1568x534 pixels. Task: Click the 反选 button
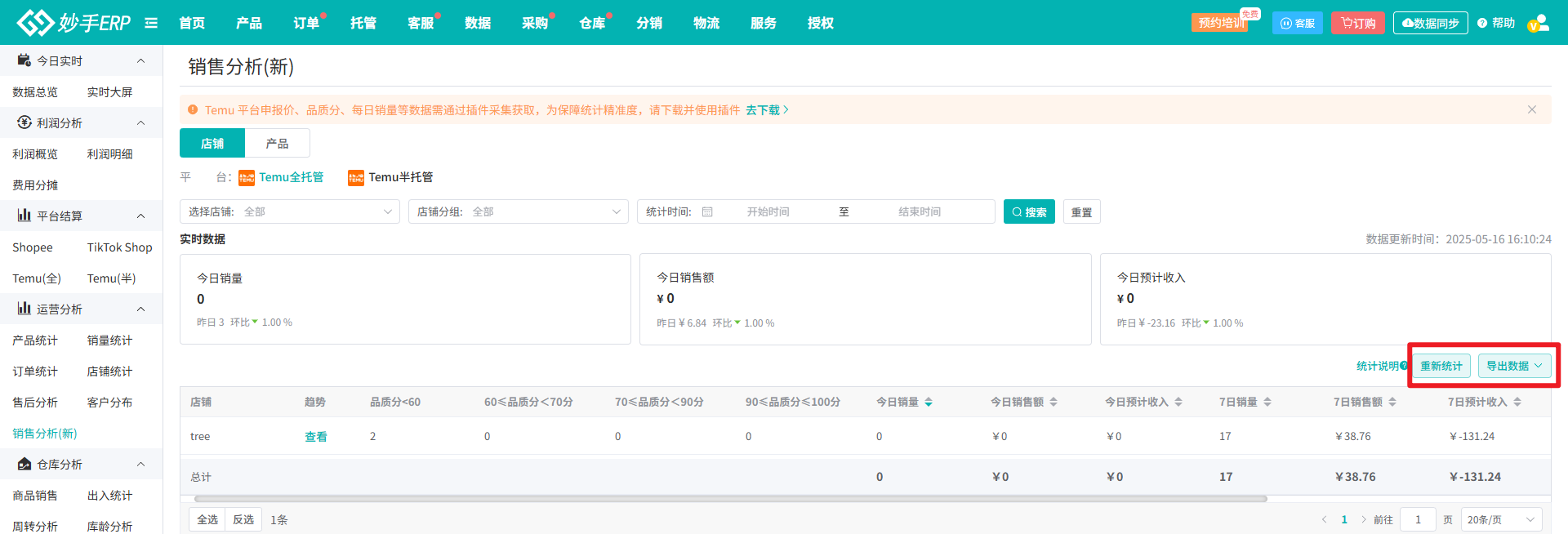tap(243, 519)
